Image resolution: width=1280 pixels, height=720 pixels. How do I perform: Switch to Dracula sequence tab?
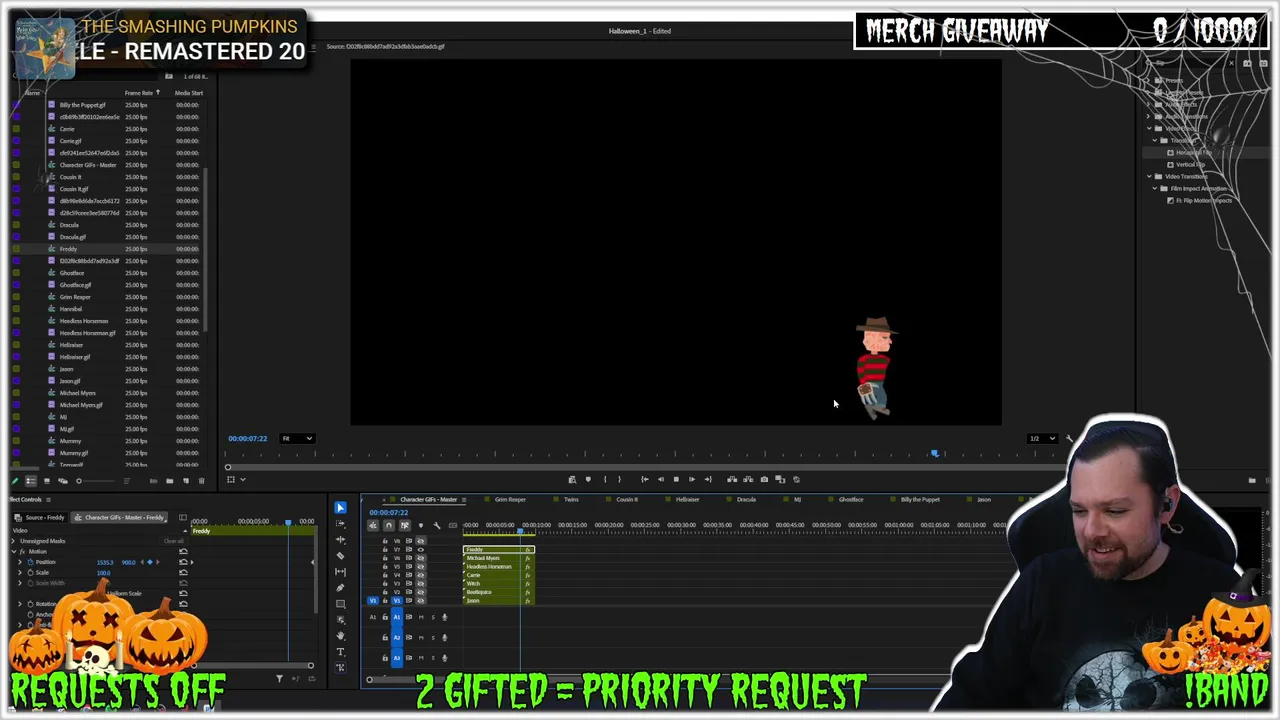pos(746,499)
